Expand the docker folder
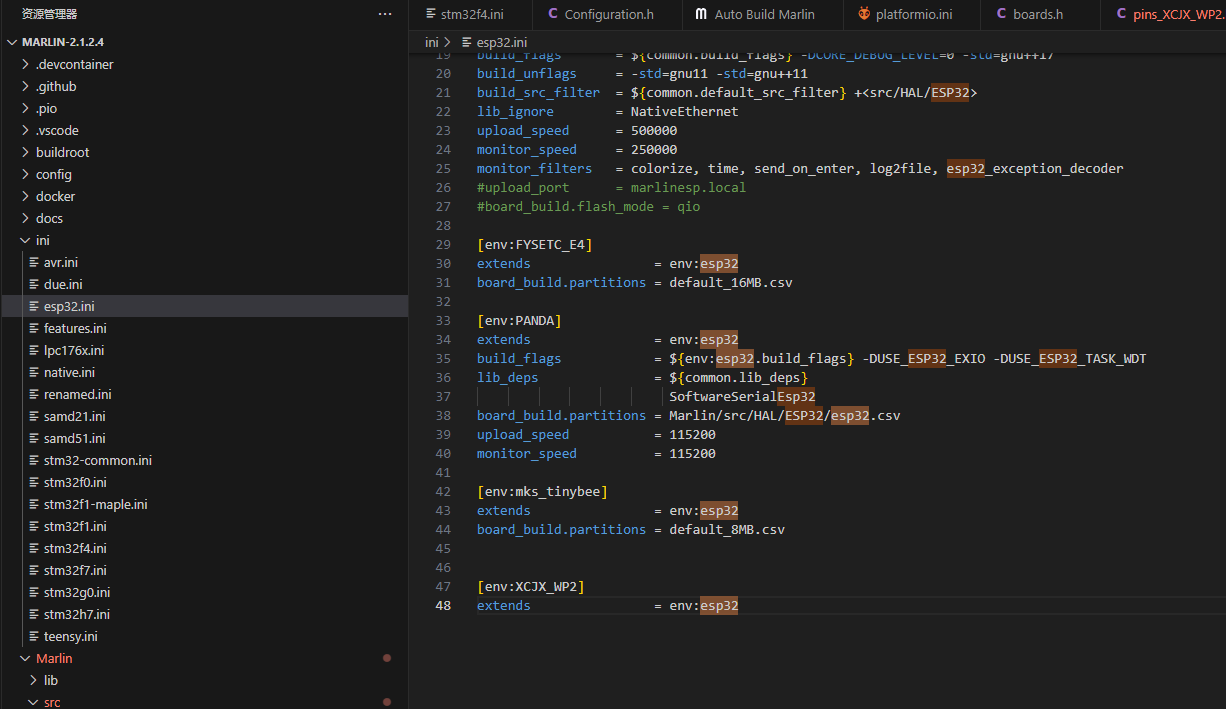The width and height of the screenshot is (1226, 709). [x=204, y=196]
